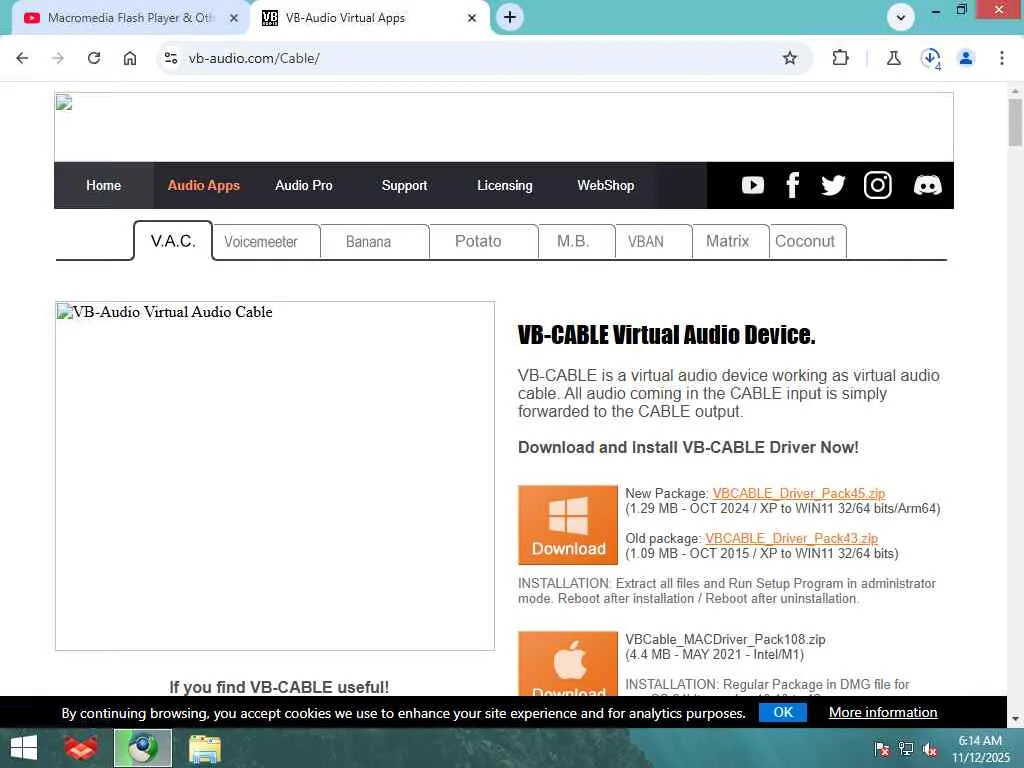
Task: Open the WebShop menu item
Action: [x=605, y=185]
